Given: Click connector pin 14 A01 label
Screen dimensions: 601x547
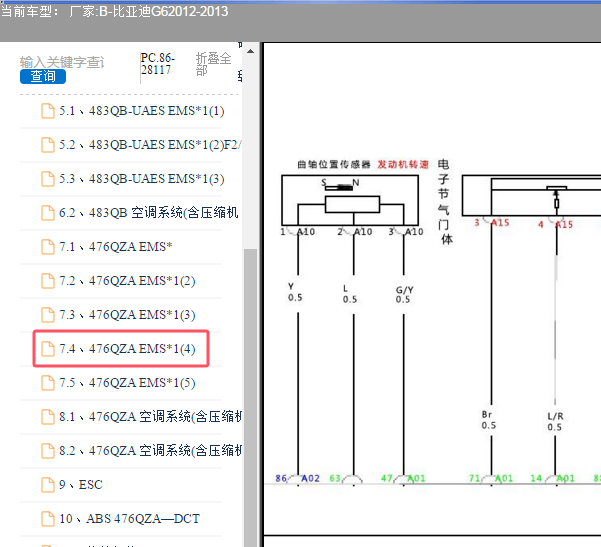Looking at the screenshot, I should [552, 478].
